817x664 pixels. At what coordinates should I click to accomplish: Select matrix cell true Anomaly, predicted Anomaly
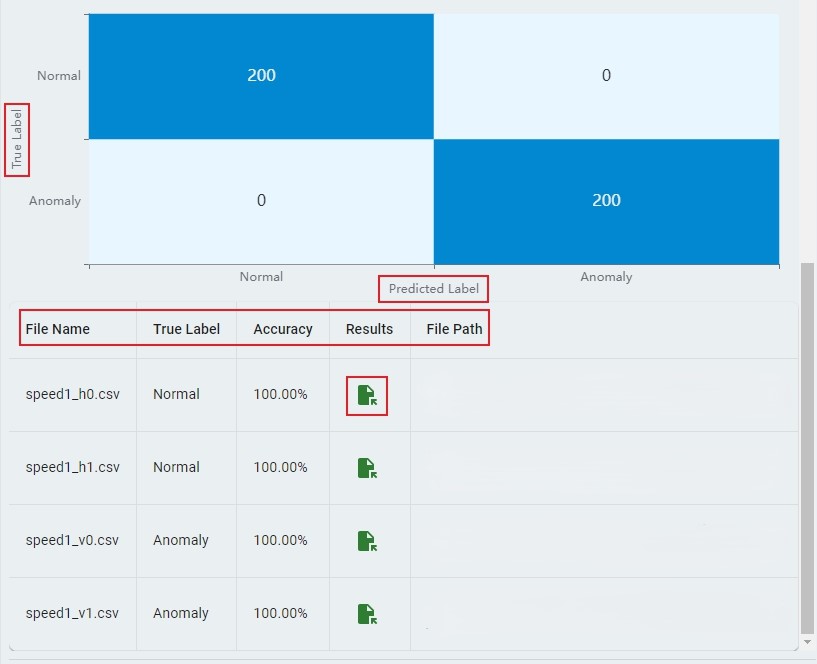point(606,201)
